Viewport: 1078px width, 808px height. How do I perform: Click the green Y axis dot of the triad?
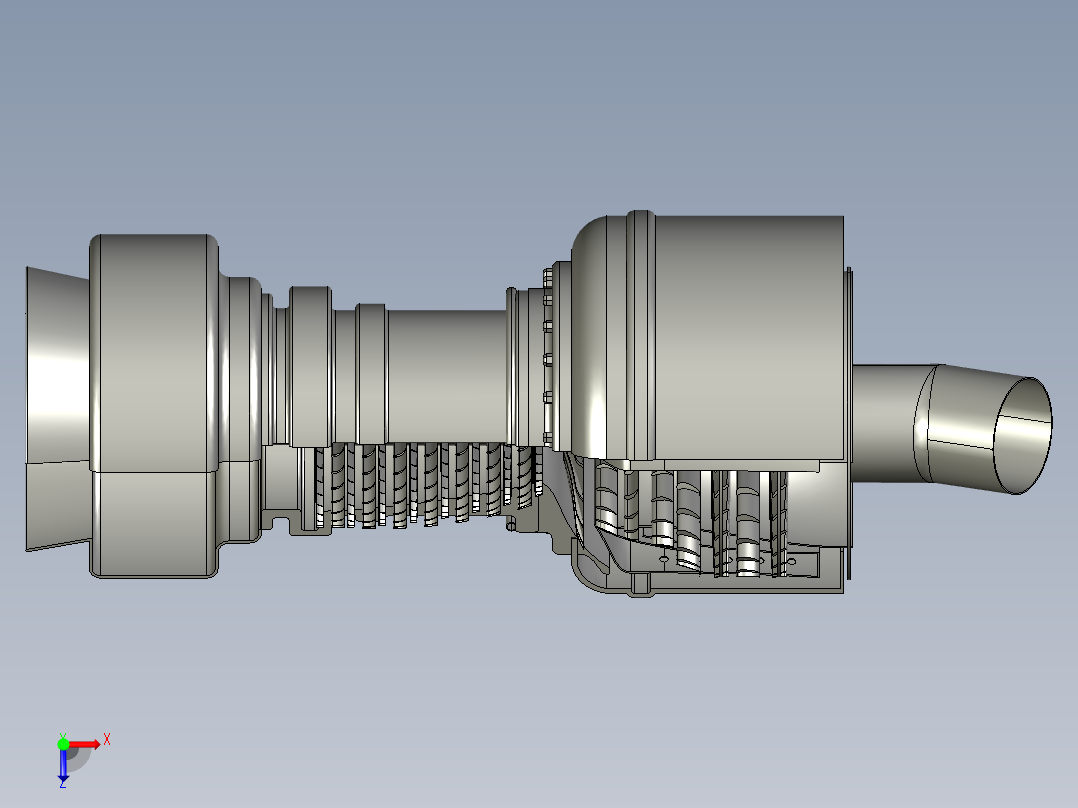coord(63,743)
